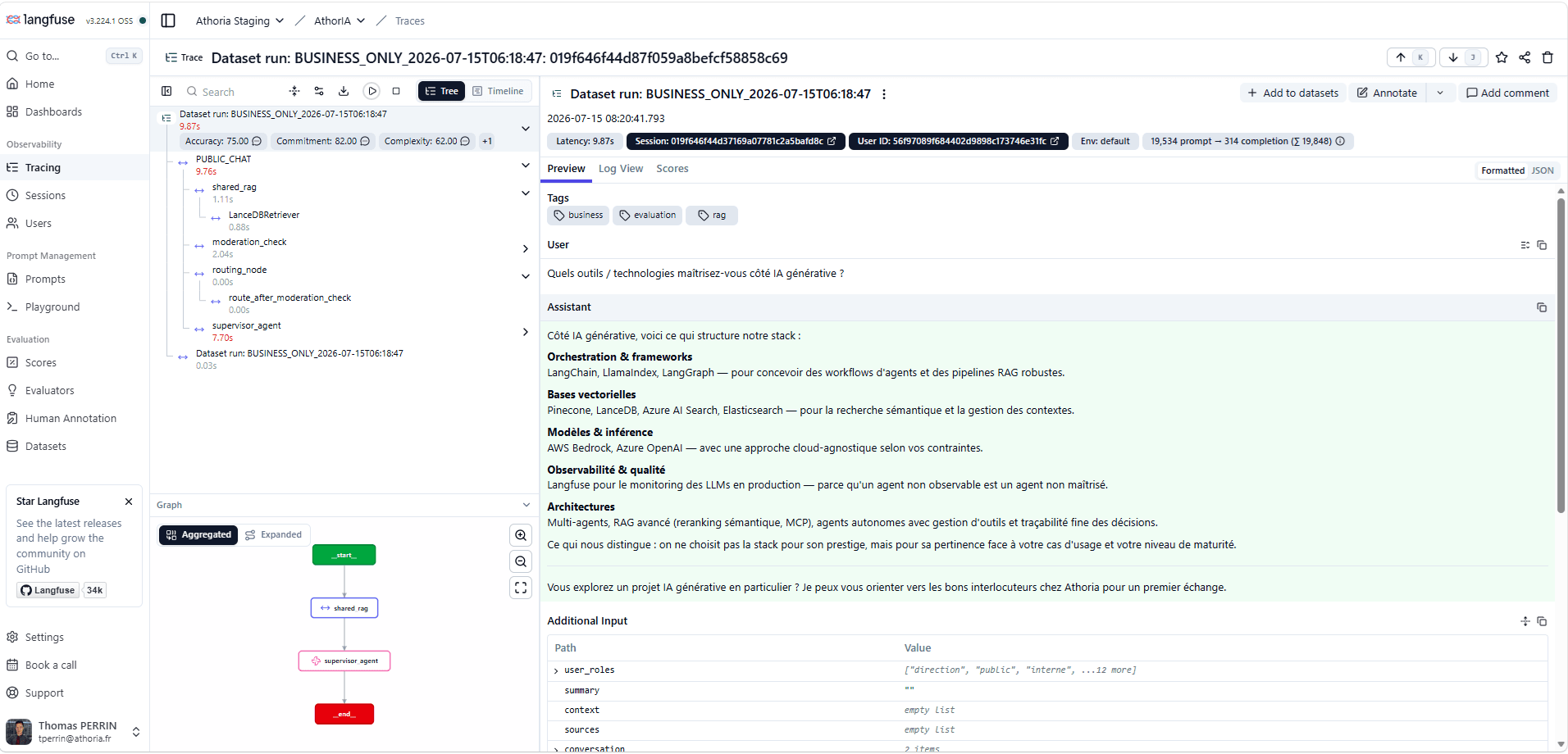Click the stop square icon in trace toolbar

[x=396, y=91]
